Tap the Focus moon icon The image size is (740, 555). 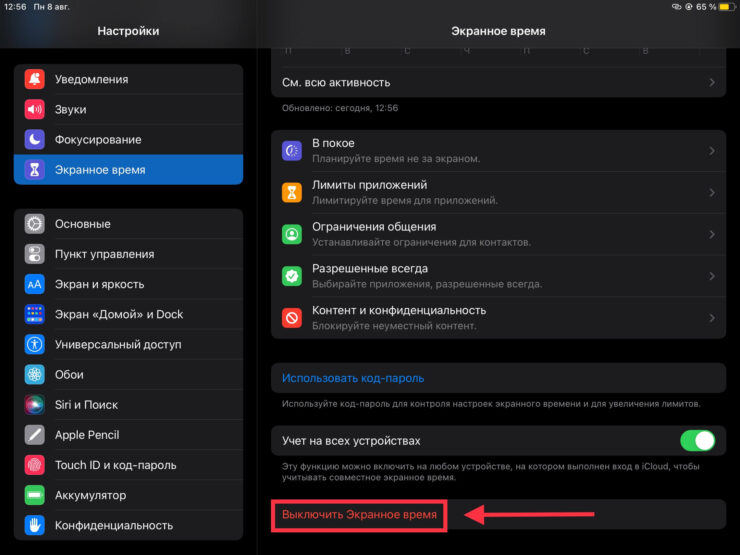[35, 140]
